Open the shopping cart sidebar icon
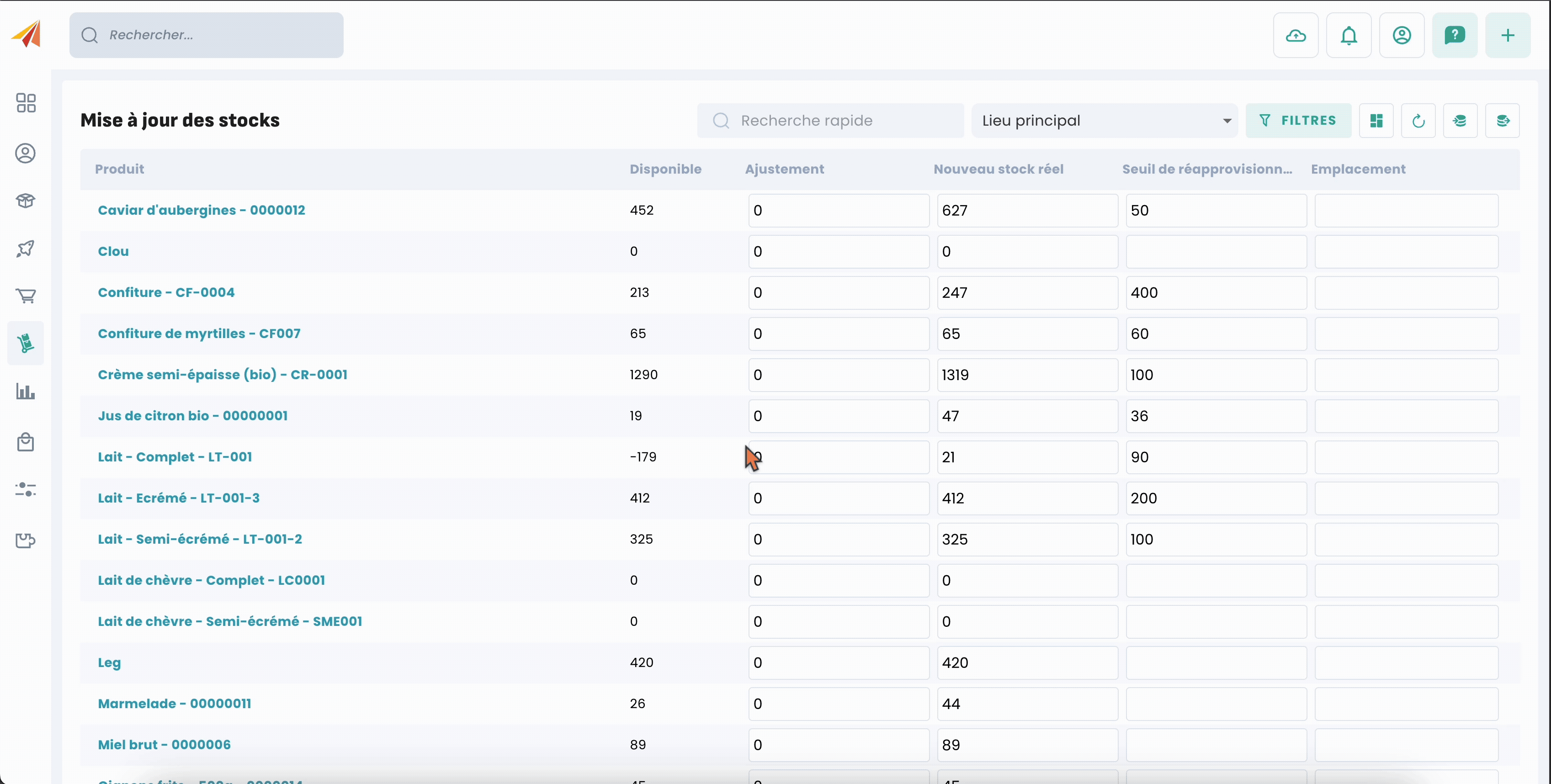The height and width of the screenshot is (784, 1551). click(25, 296)
